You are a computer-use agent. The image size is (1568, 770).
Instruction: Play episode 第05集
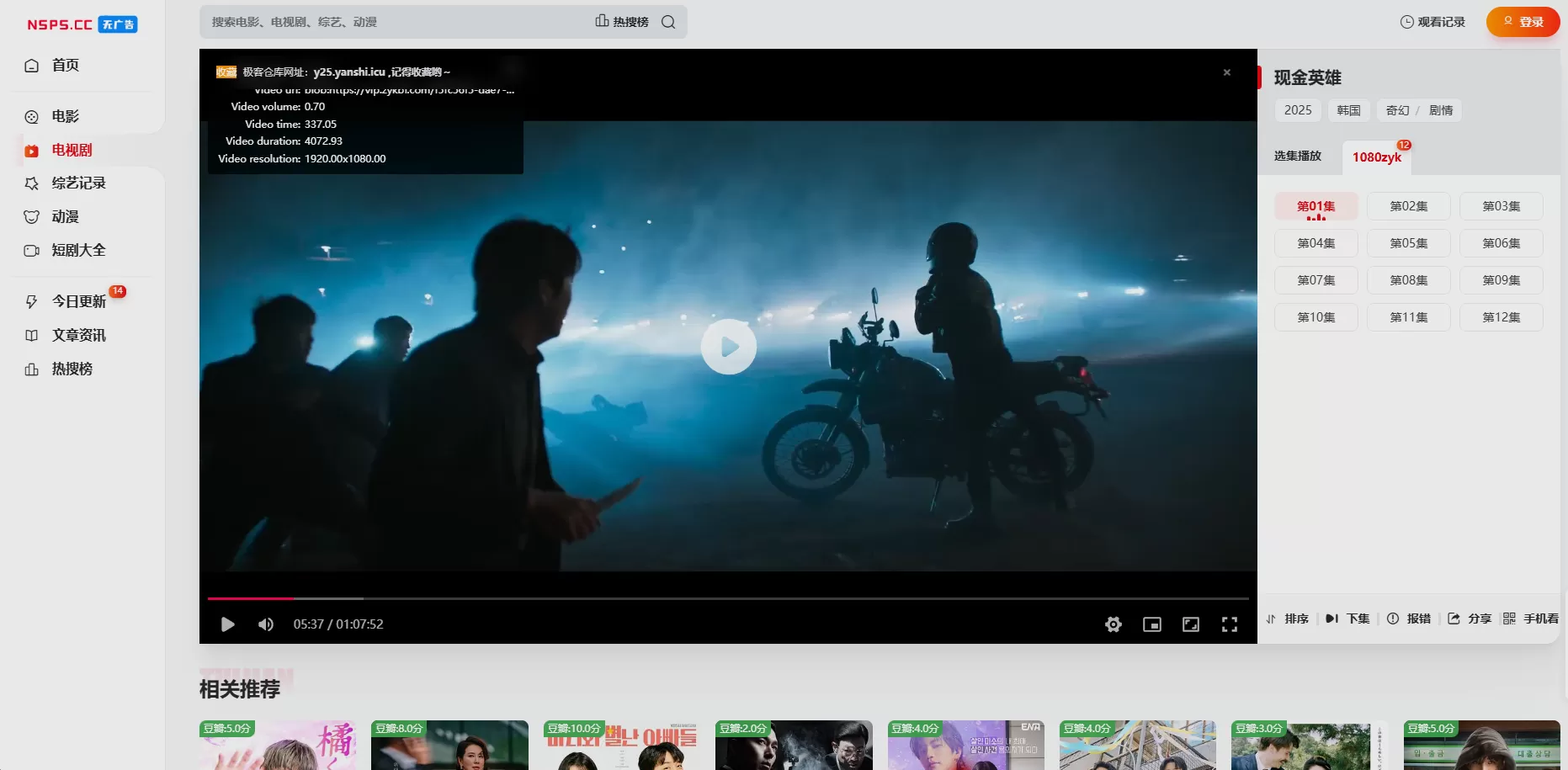pyautogui.click(x=1408, y=243)
